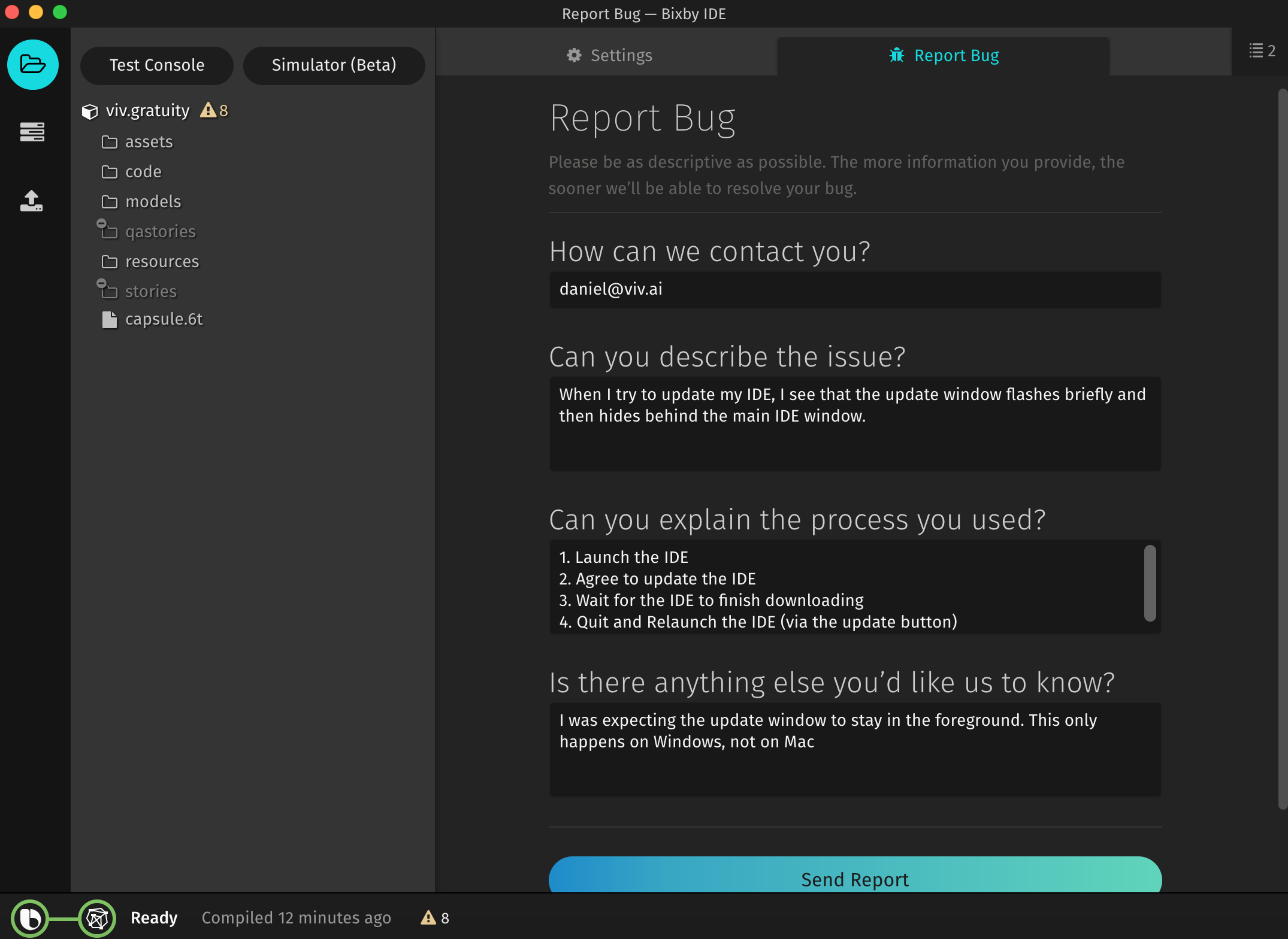
Task: Expand the models folder
Action: pyautogui.click(x=153, y=202)
